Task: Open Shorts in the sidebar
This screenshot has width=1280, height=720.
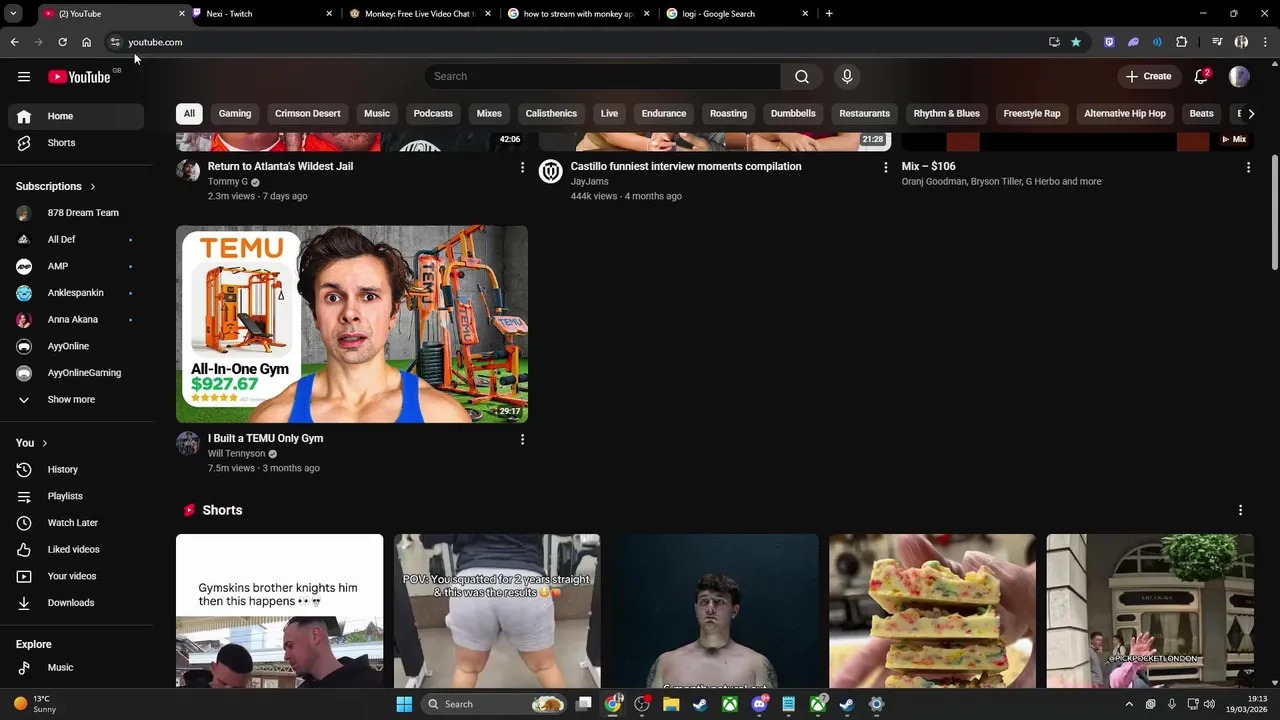Action: point(76,143)
